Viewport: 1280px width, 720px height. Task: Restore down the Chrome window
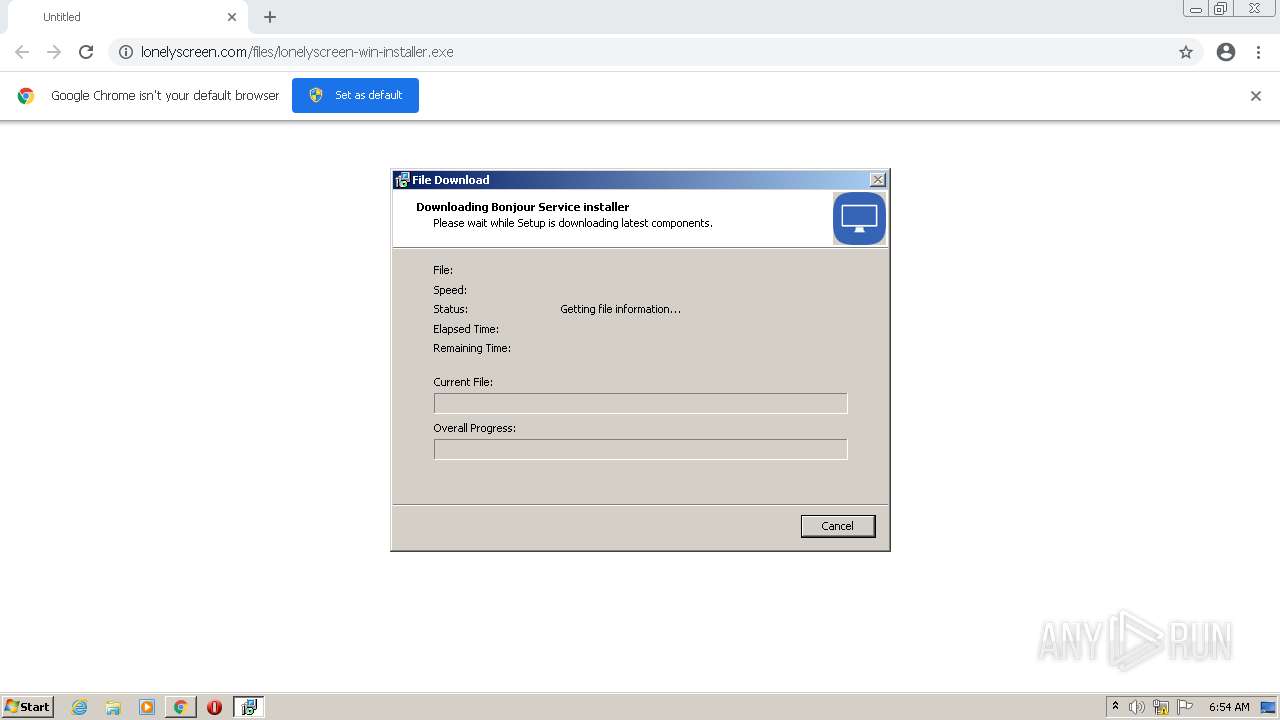click(x=1221, y=9)
